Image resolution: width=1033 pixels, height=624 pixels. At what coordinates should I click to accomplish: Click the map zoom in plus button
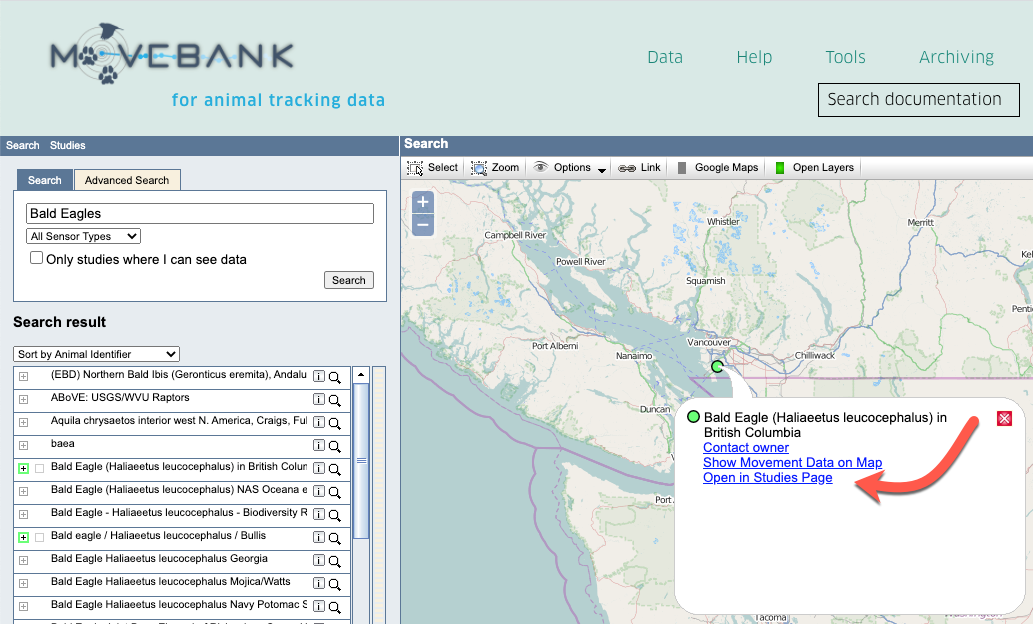(x=423, y=202)
